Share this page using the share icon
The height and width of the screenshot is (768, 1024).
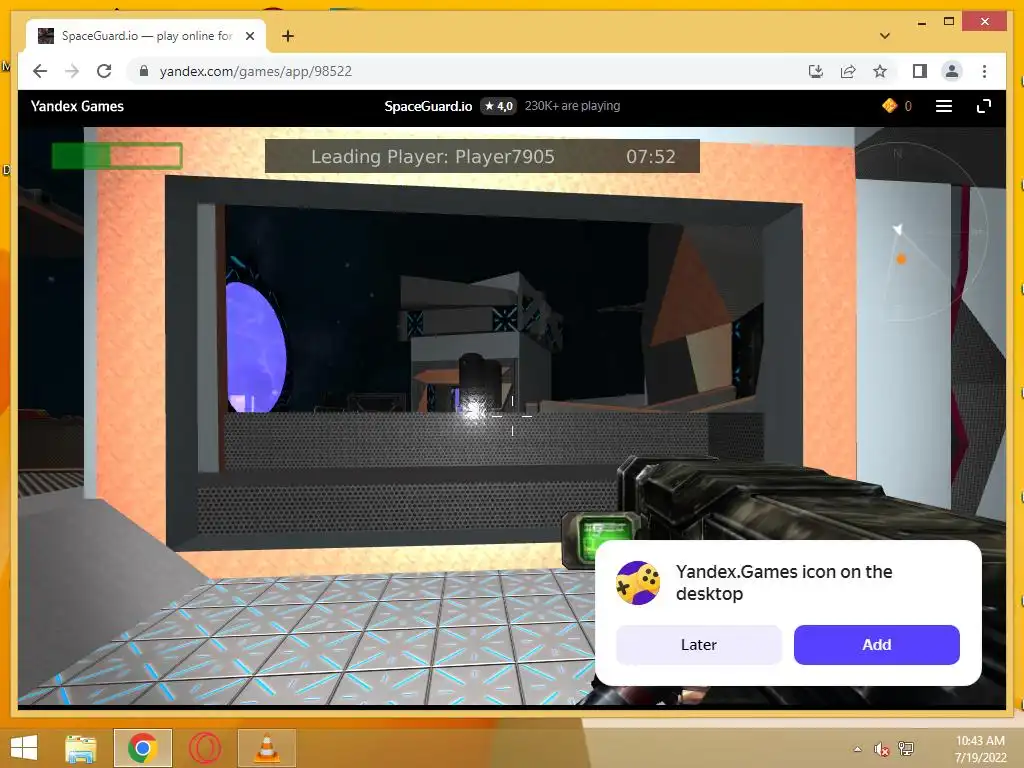(848, 71)
